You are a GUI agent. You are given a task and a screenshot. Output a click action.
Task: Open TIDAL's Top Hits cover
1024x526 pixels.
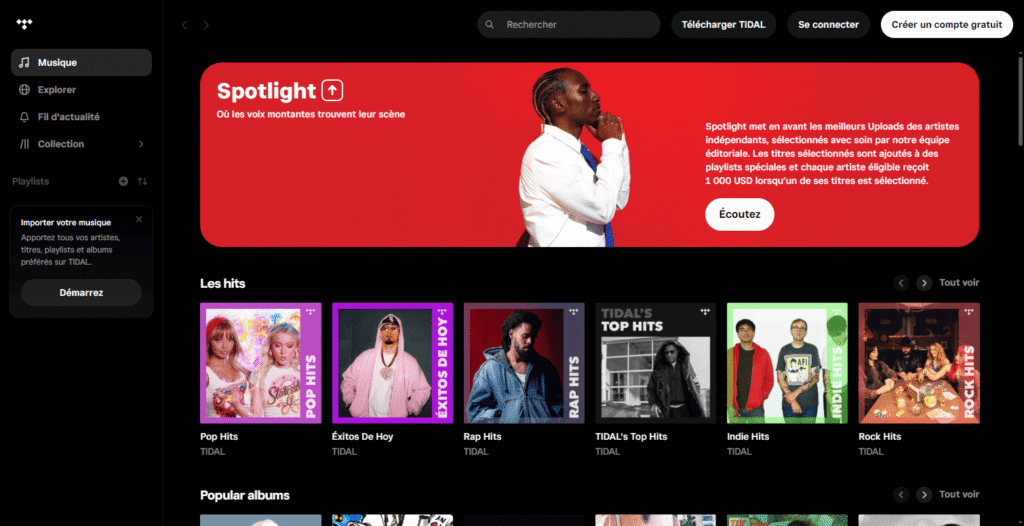(x=656, y=363)
